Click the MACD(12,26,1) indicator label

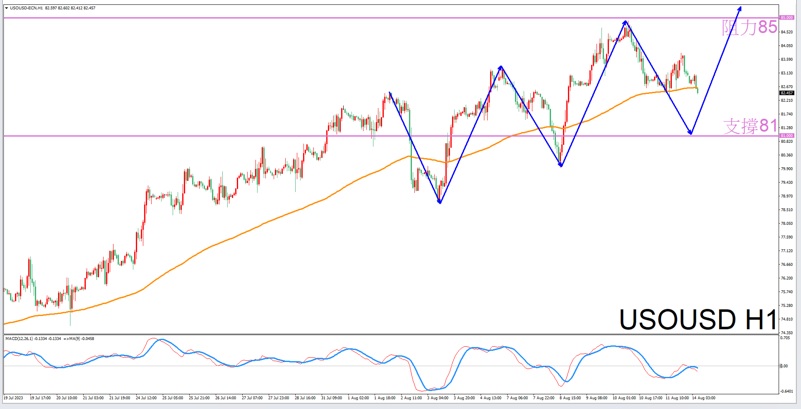[x=18, y=338]
